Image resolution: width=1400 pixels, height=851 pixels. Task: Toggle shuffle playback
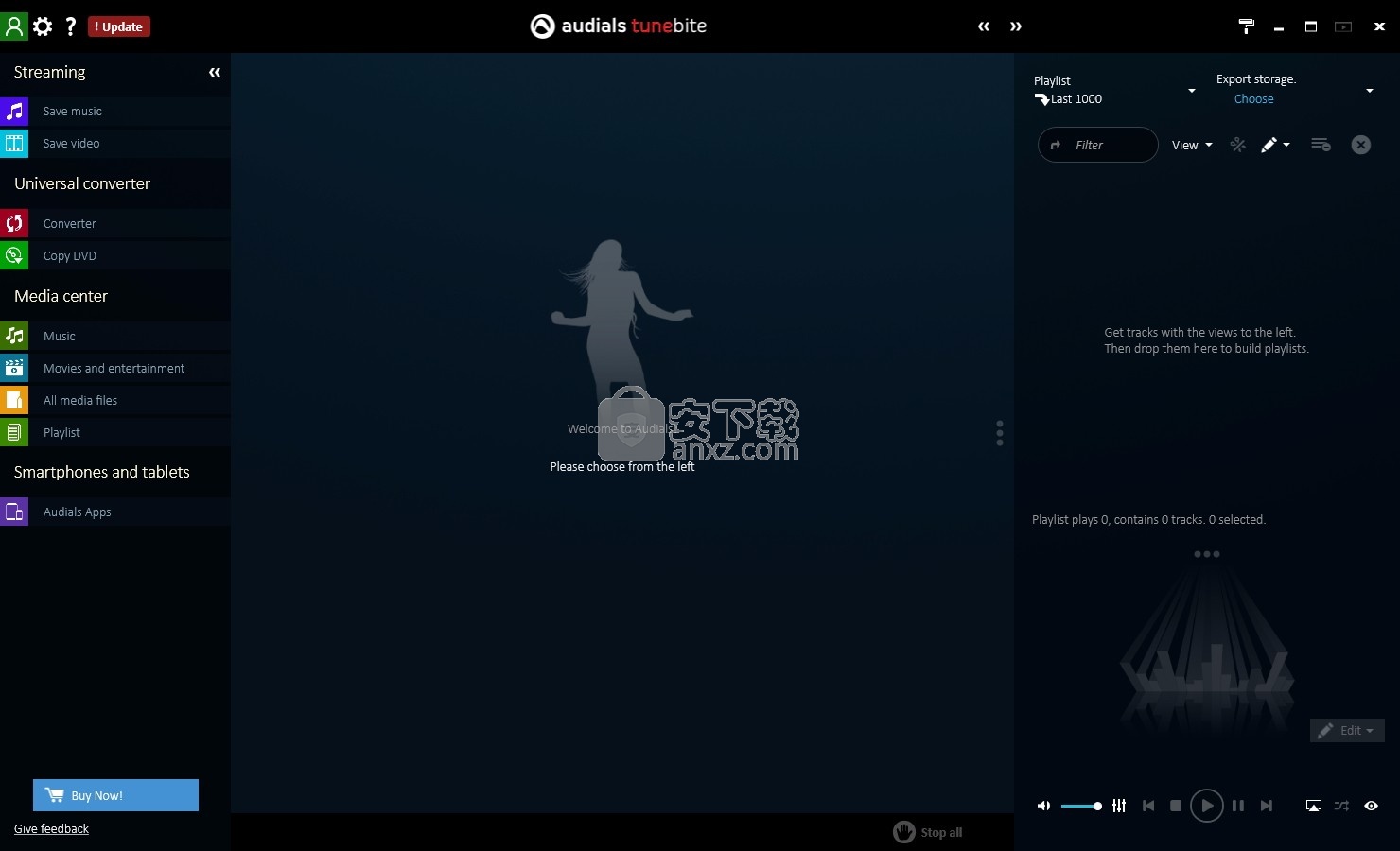1341,806
